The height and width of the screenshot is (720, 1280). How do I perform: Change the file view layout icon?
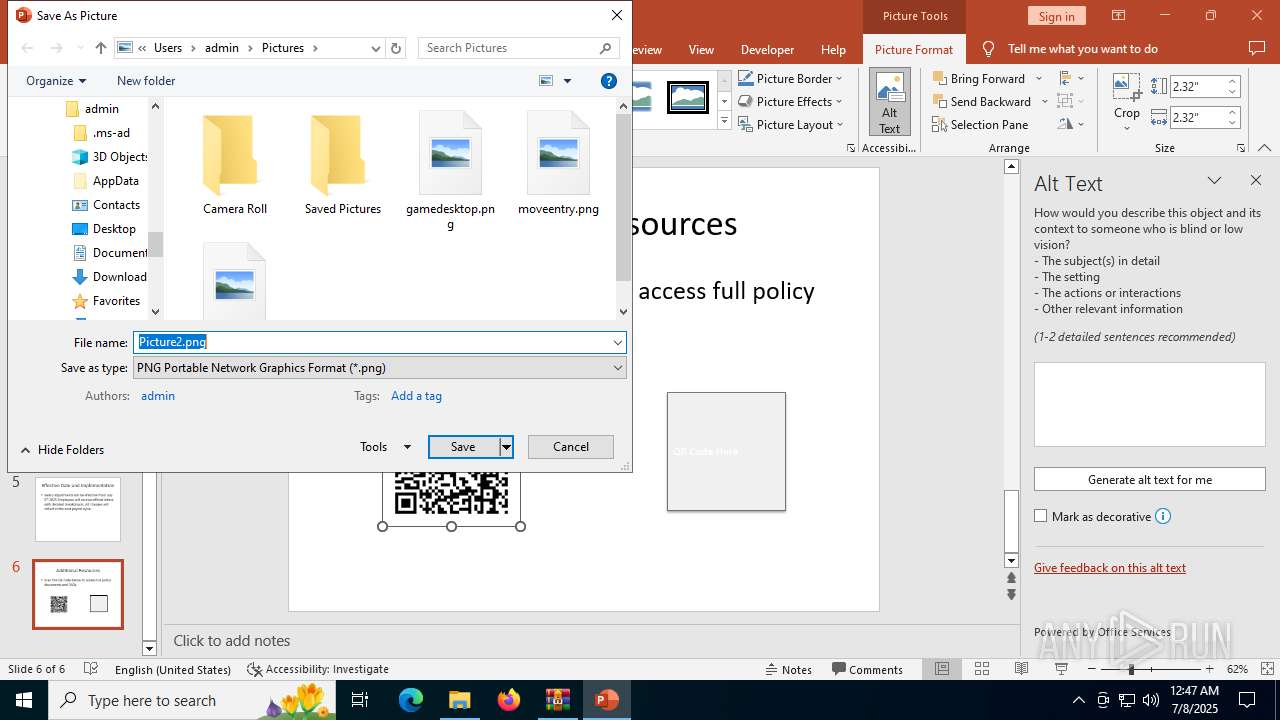[546, 81]
